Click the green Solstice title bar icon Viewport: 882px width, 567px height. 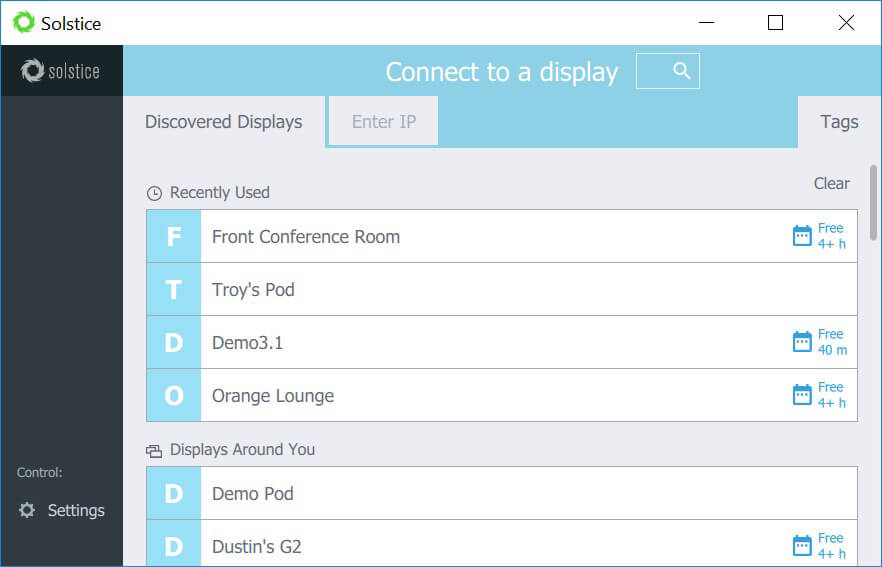click(x=24, y=22)
